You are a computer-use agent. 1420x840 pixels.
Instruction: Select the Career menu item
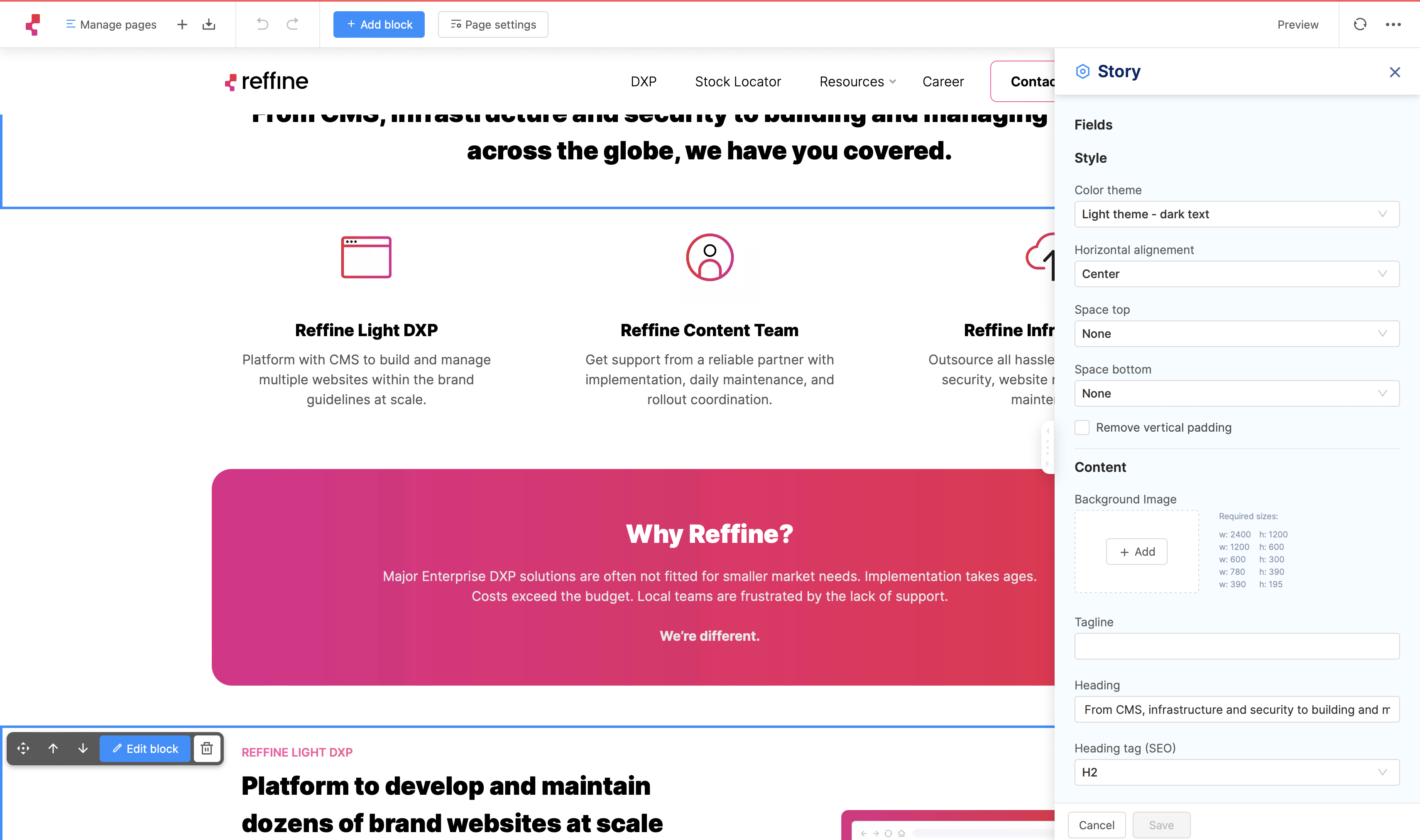943,81
